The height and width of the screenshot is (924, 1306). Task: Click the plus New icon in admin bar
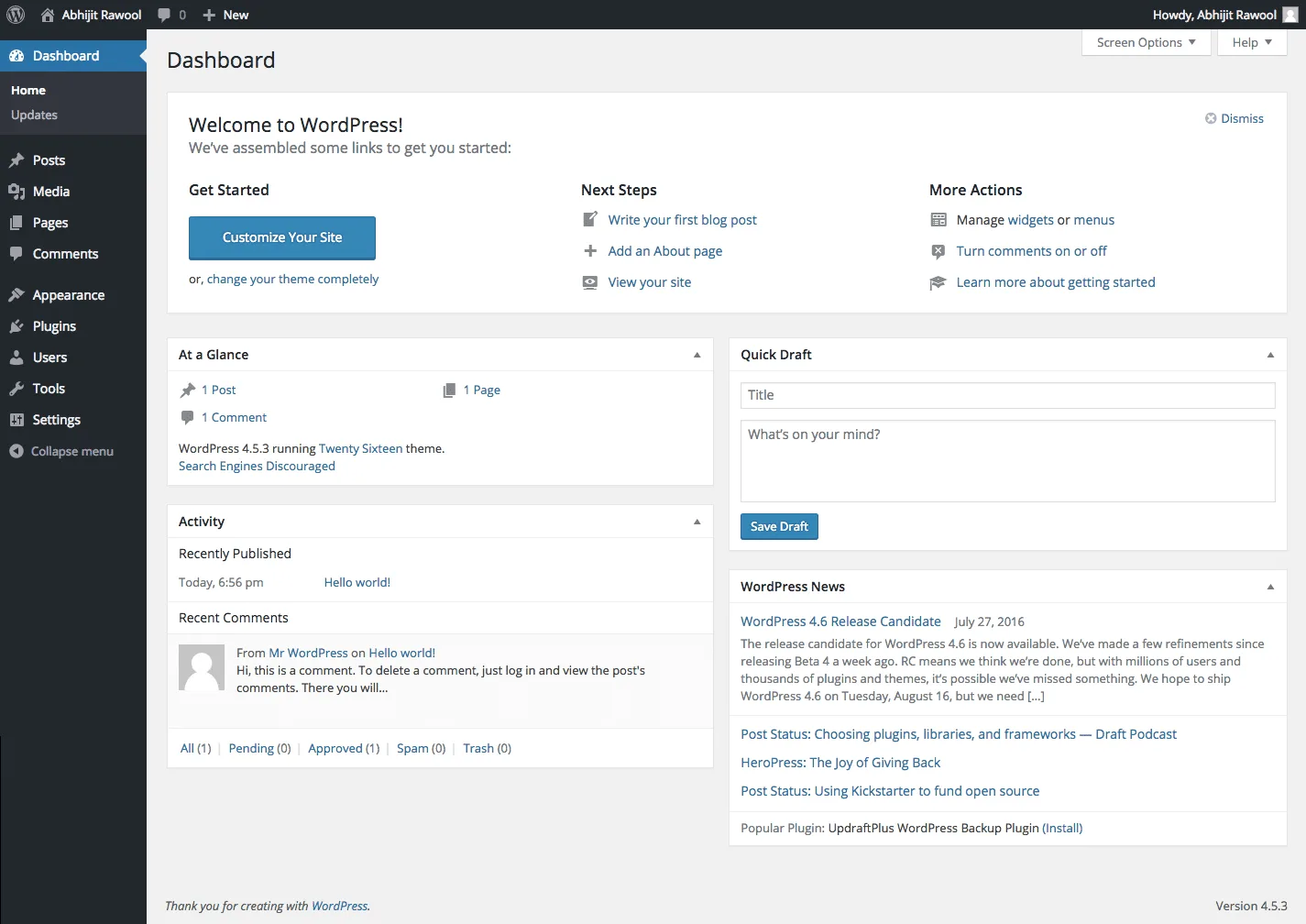[209, 15]
